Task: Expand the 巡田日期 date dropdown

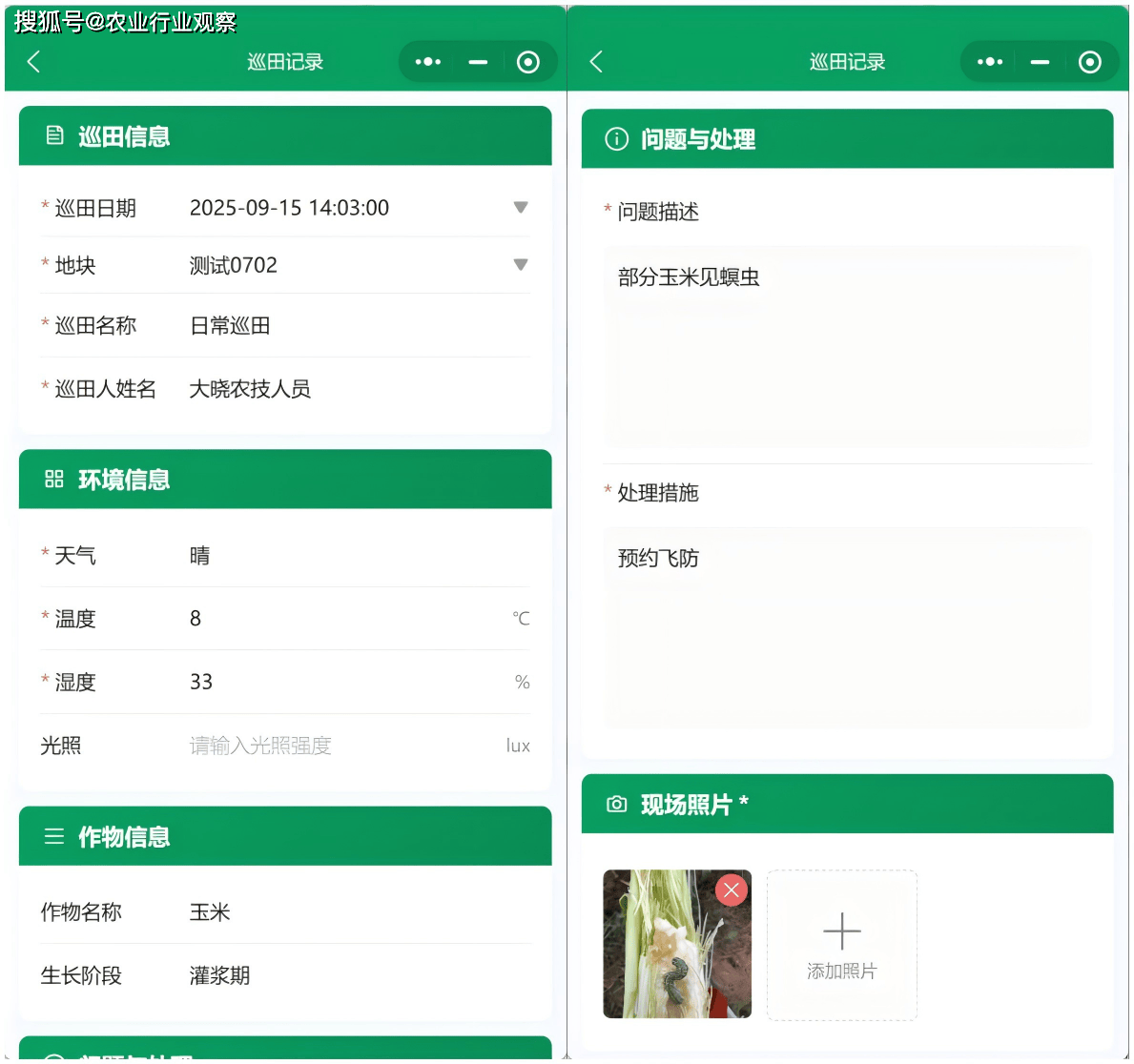Action: 520,208
